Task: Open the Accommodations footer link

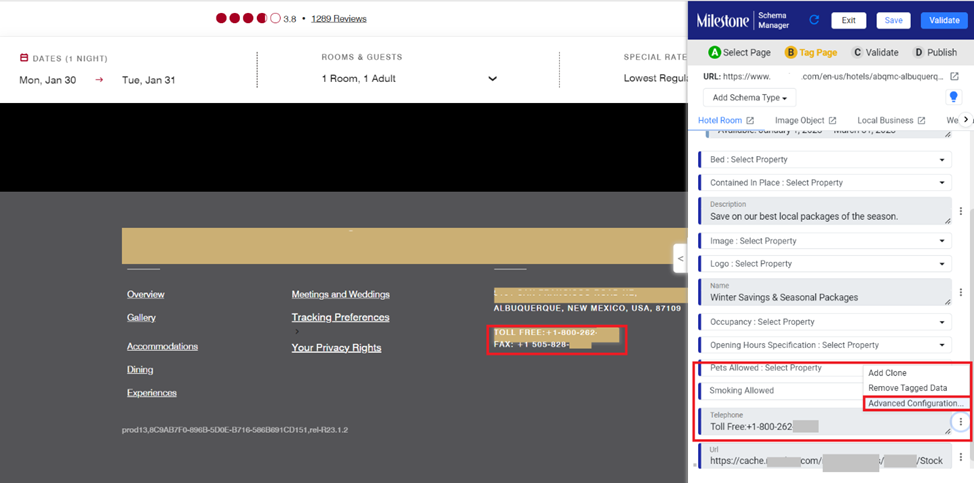Action: [162, 346]
